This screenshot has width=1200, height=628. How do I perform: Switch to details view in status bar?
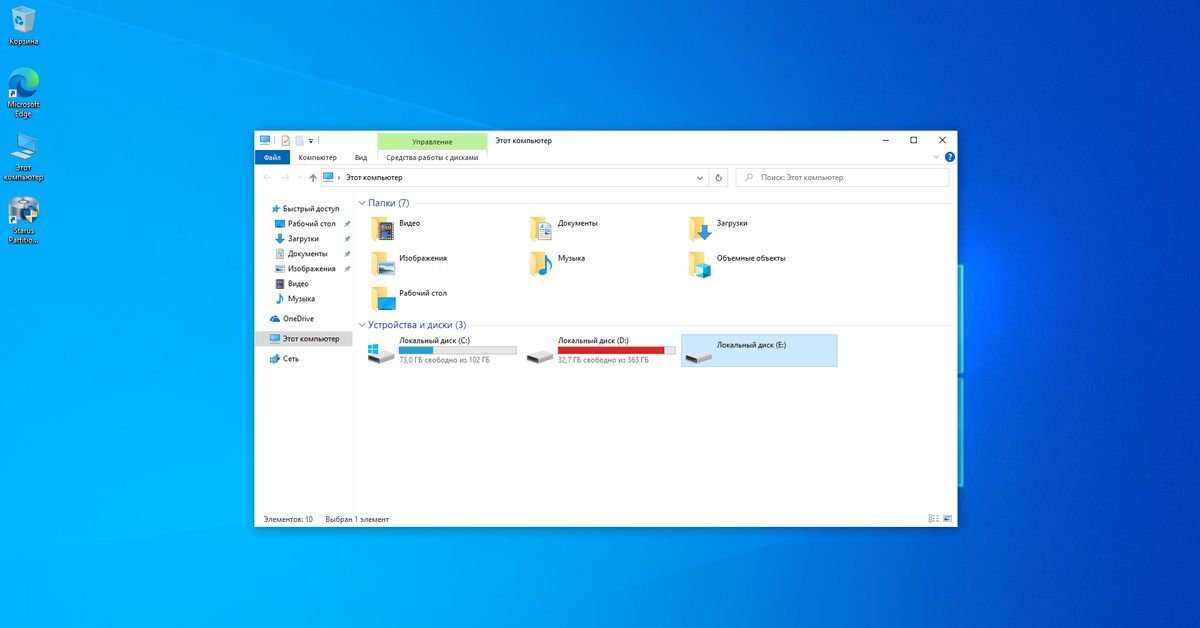pyautogui.click(x=933, y=519)
